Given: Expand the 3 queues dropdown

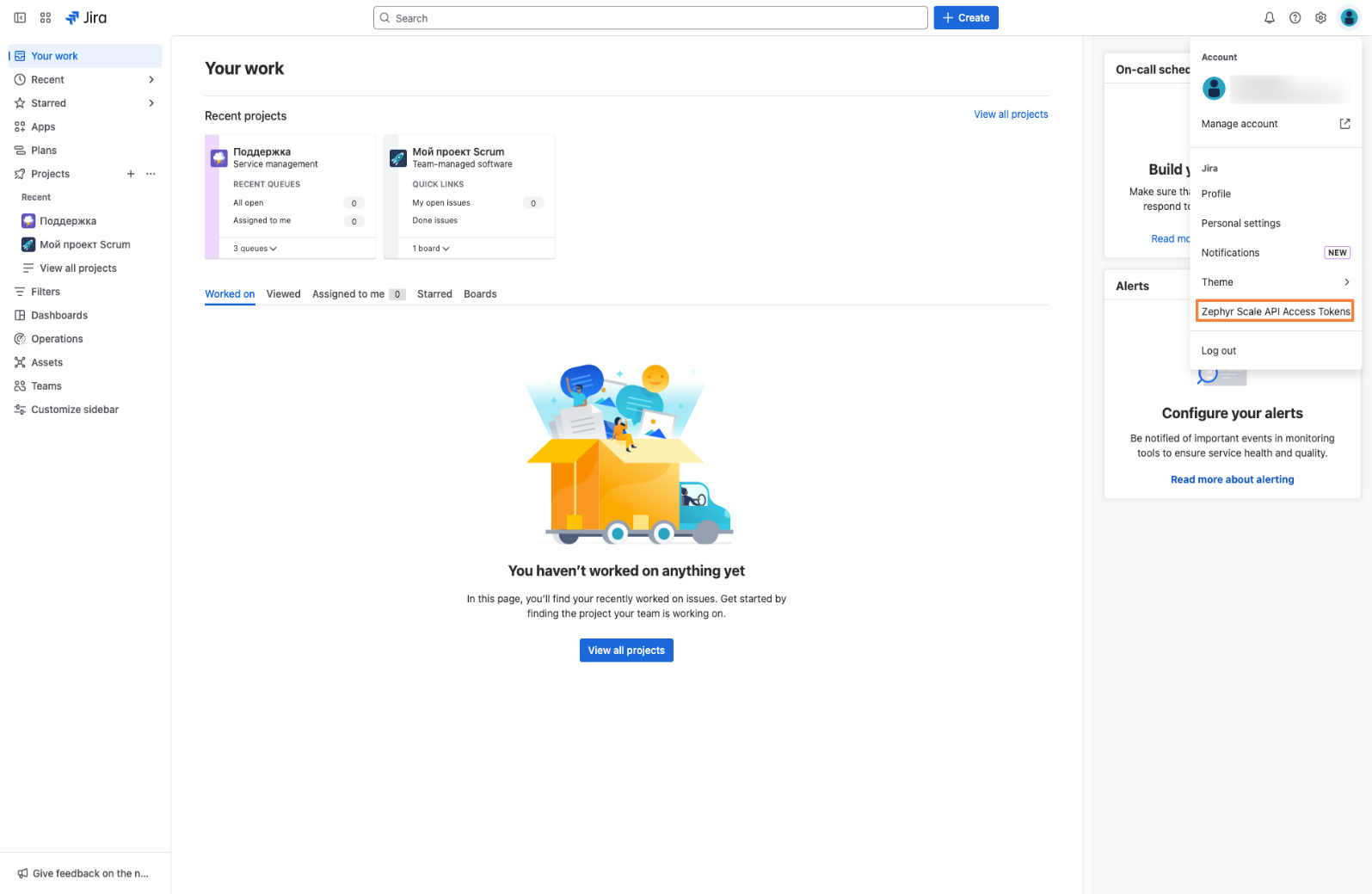Looking at the screenshot, I should pos(255,249).
